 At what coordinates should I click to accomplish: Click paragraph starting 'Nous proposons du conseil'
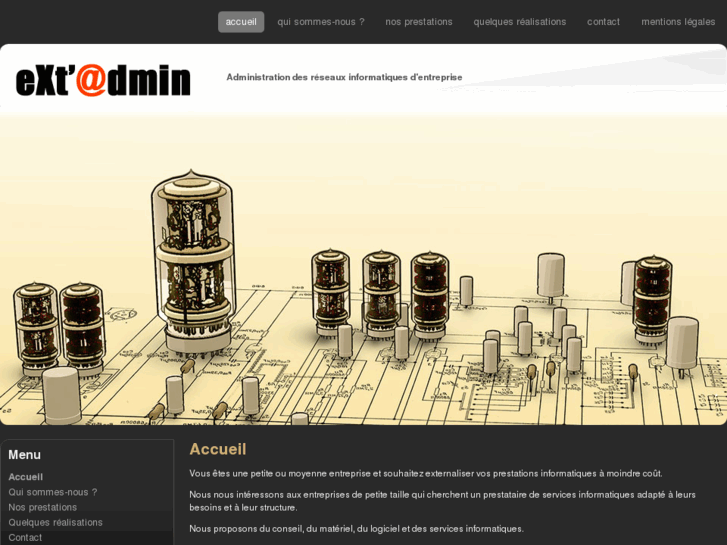(x=356, y=529)
